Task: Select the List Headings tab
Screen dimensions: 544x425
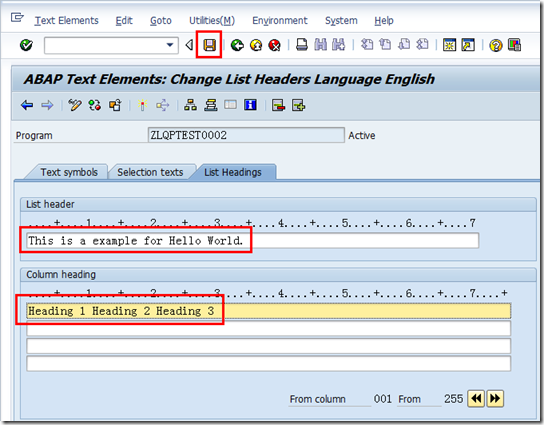Action: [233, 172]
